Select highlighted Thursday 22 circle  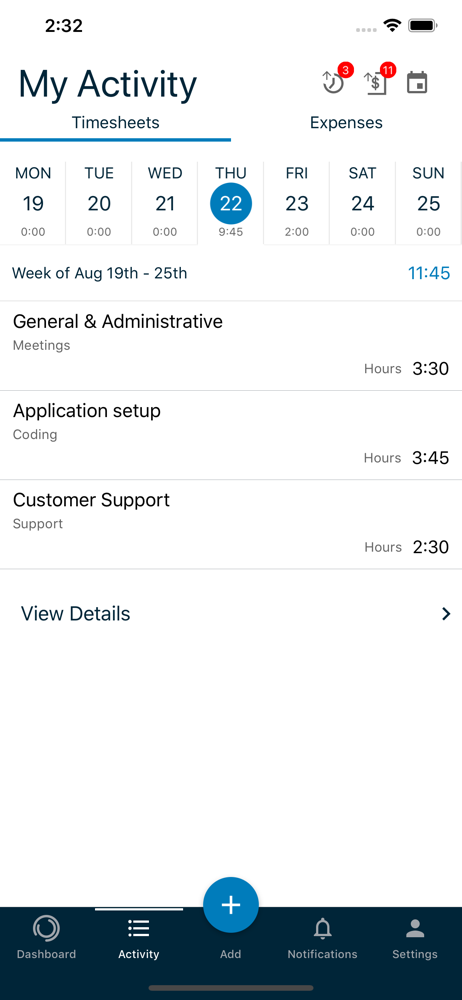pyautogui.click(x=231, y=204)
